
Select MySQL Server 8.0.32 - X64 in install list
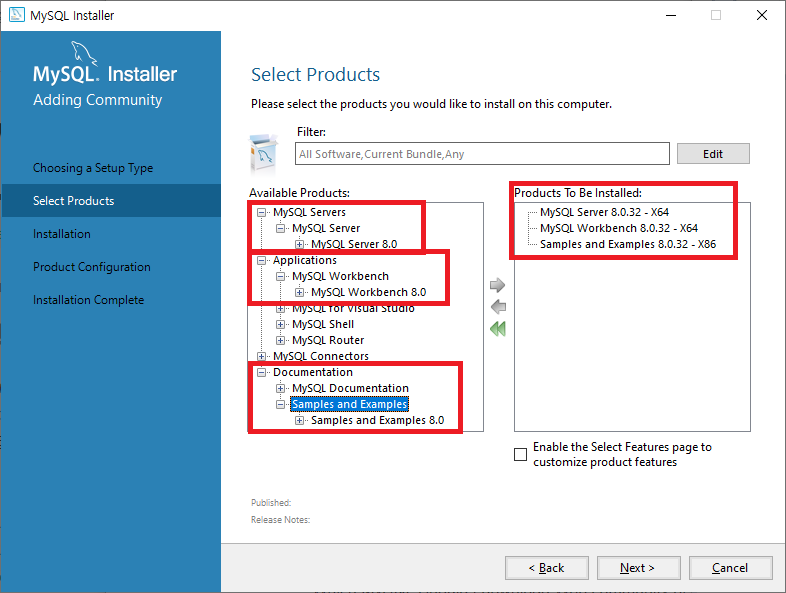(604, 213)
